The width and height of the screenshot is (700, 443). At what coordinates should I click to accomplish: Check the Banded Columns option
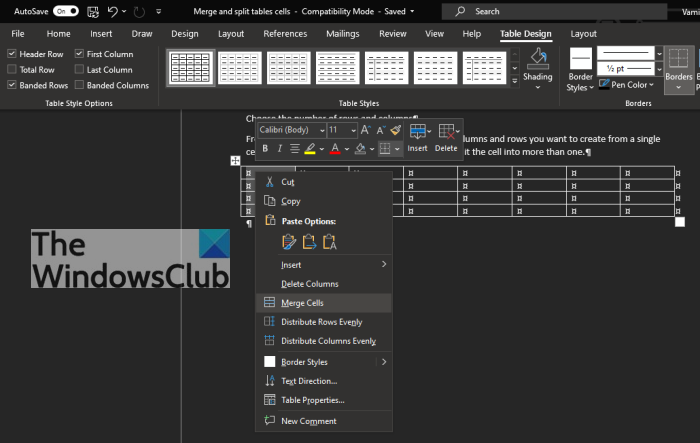click(x=80, y=85)
